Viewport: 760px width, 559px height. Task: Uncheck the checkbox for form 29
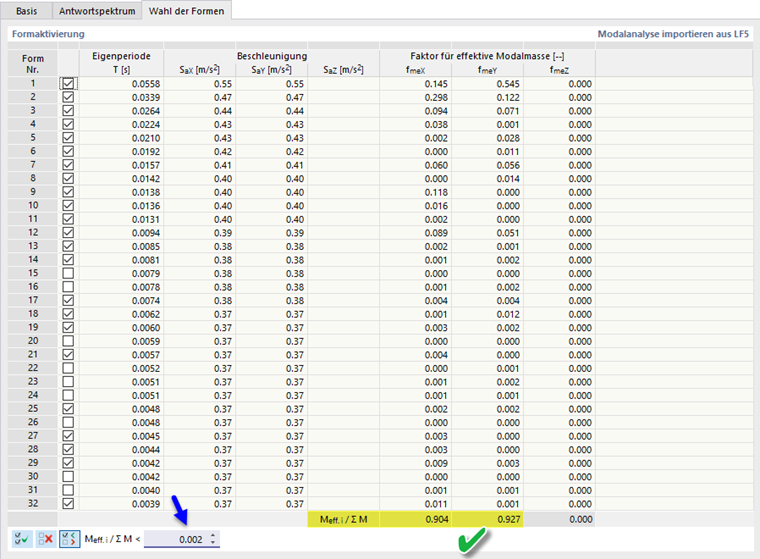coord(68,463)
